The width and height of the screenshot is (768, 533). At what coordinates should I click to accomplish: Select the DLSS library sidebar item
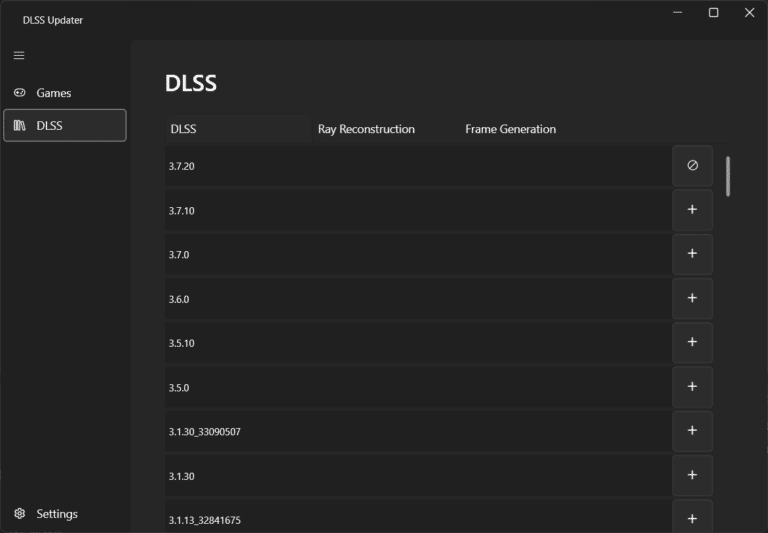64,125
